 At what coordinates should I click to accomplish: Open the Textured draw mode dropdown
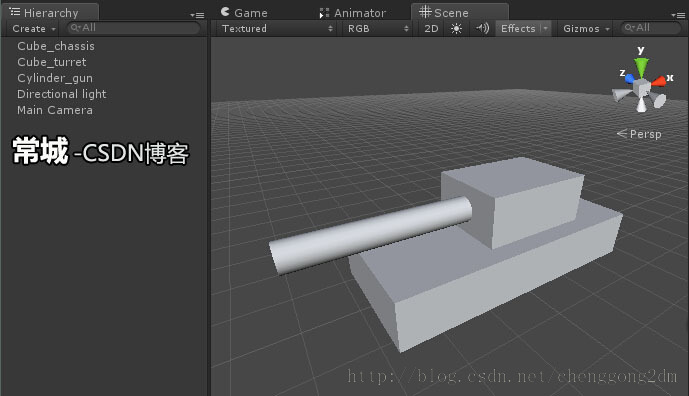277,29
